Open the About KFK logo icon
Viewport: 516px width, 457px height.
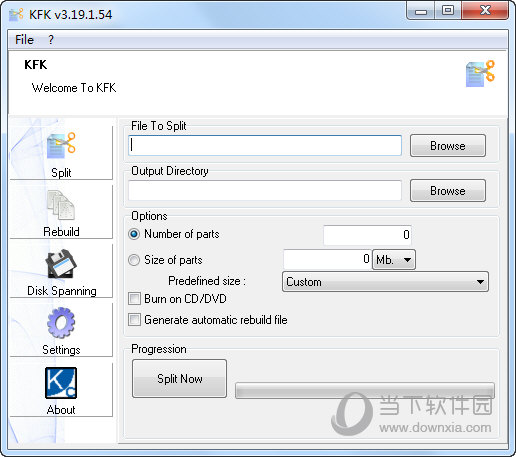[61, 383]
